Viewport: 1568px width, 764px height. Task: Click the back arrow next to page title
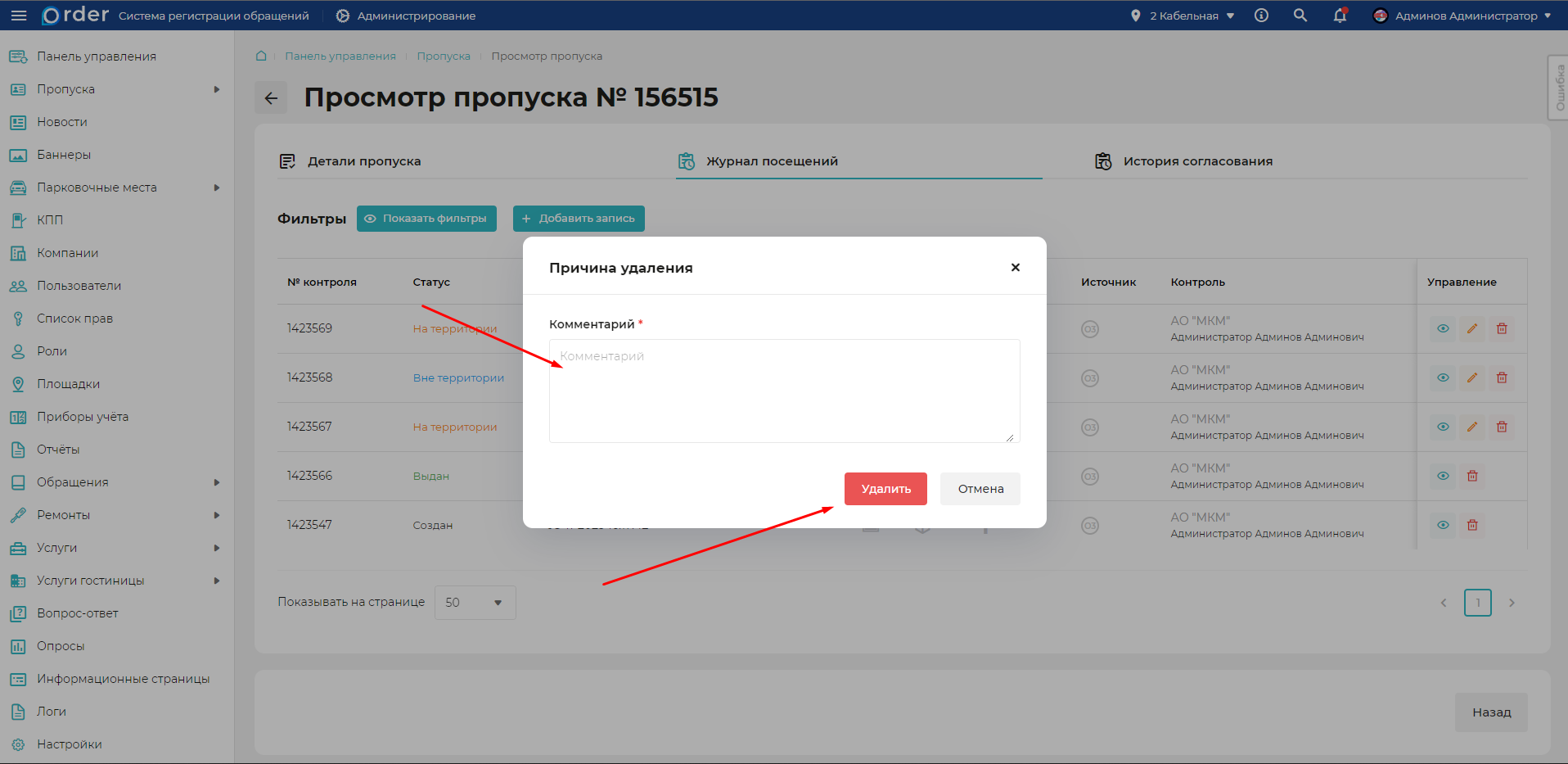[x=271, y=98]
